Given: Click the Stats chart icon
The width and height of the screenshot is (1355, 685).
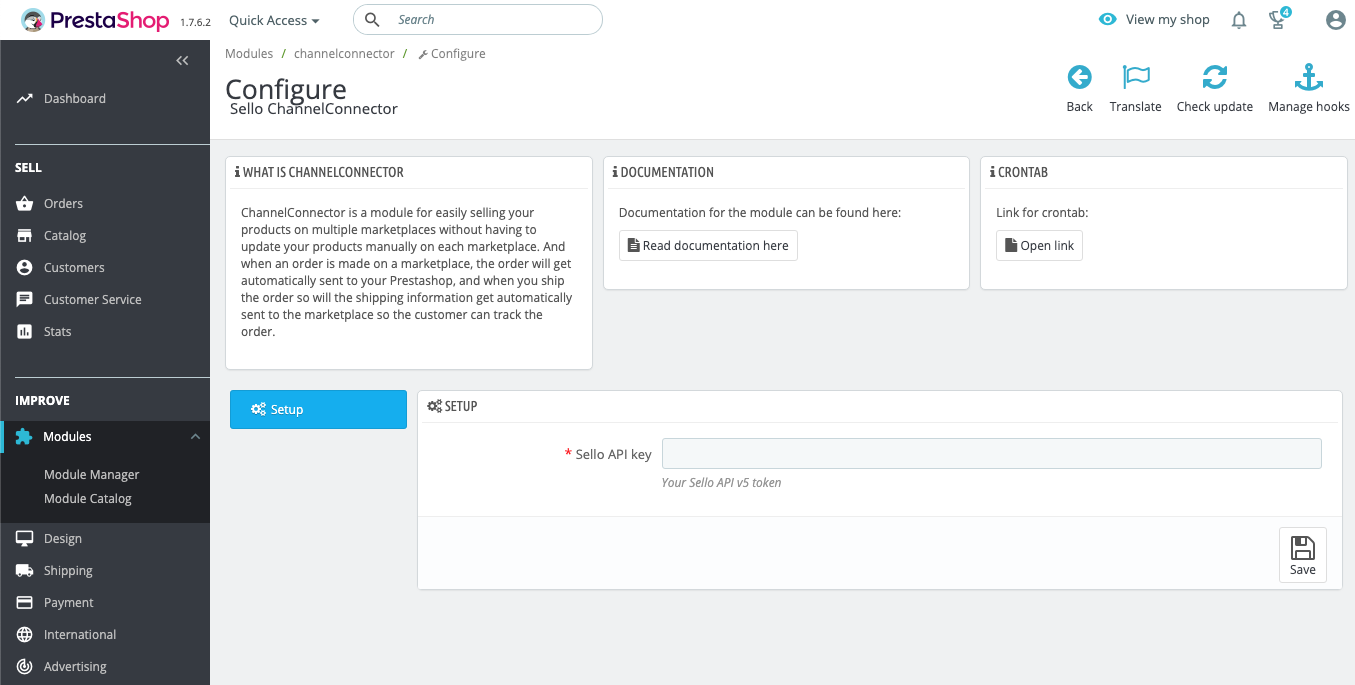Looking at the screenshot, I should pyautogui.click(x=24, y=331).
